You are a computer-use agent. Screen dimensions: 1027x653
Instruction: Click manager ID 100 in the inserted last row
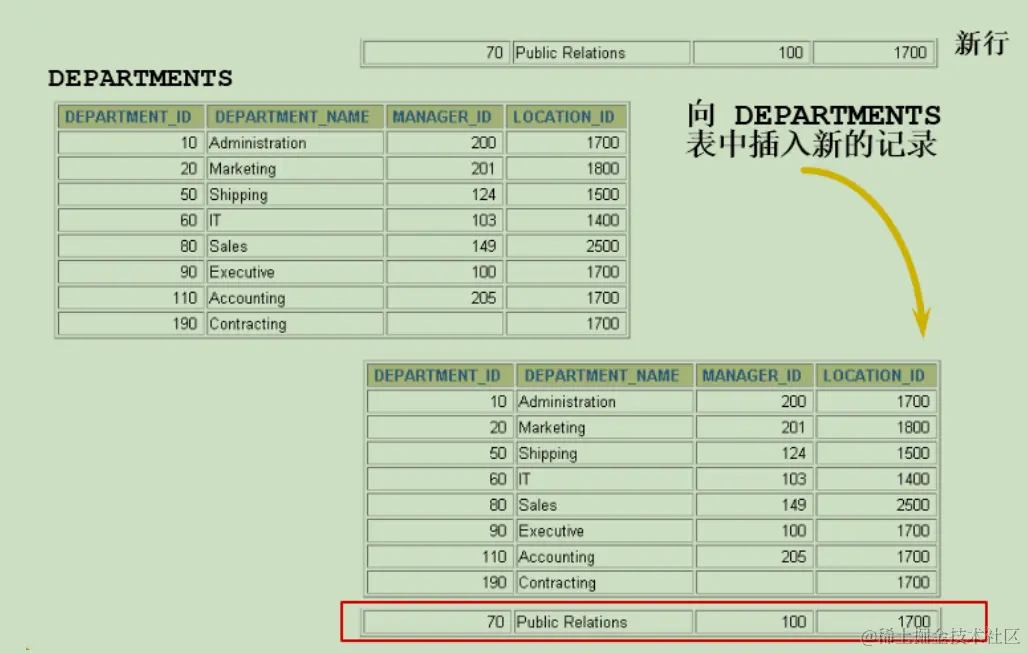793,622
